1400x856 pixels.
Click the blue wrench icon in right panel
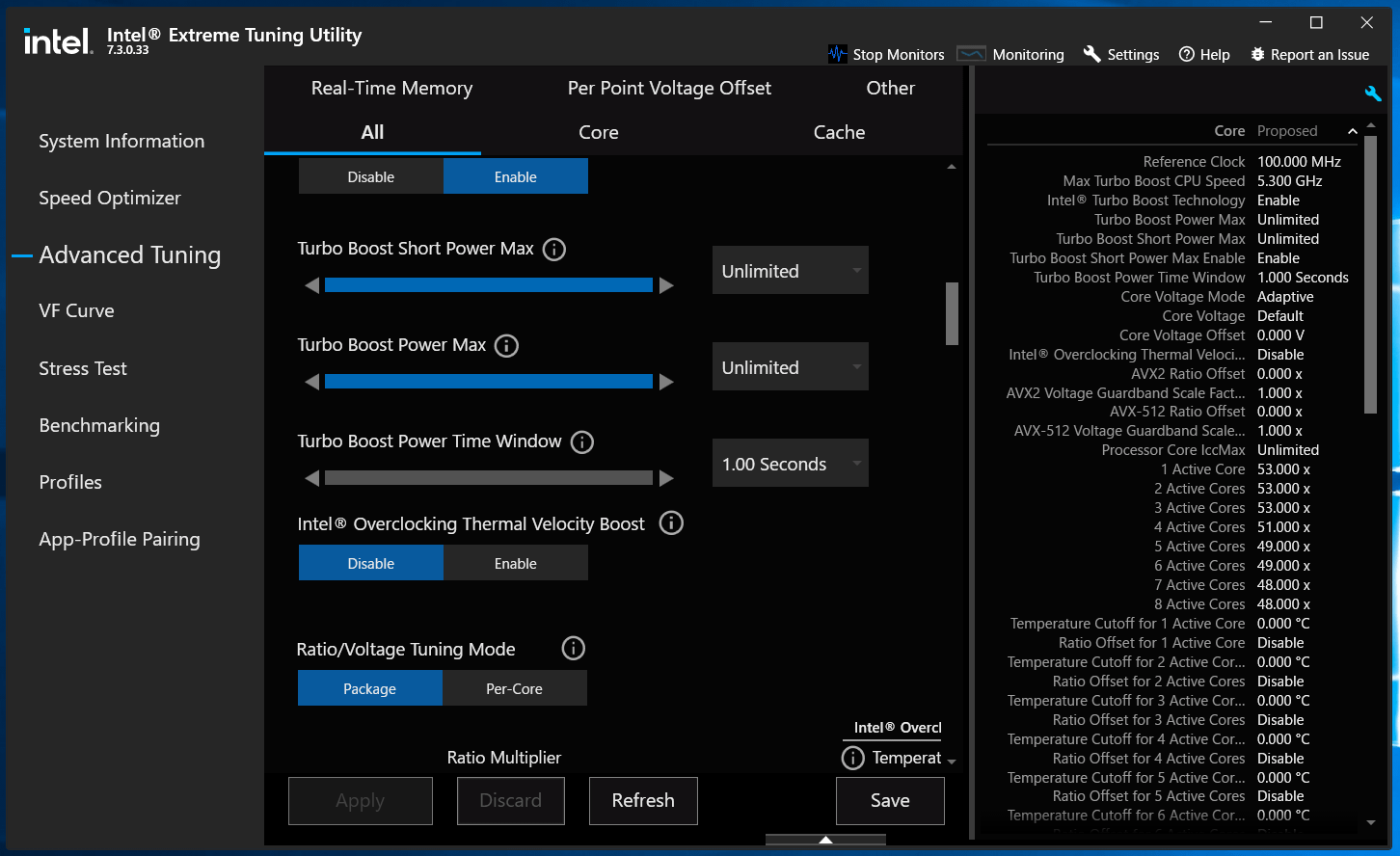[x=1373, y=94]
